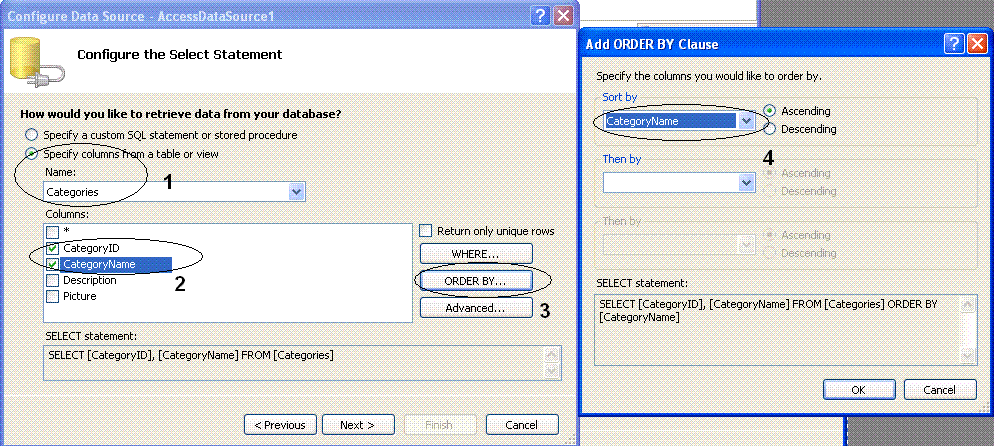Click the Advanced... button

pos(475,308)
